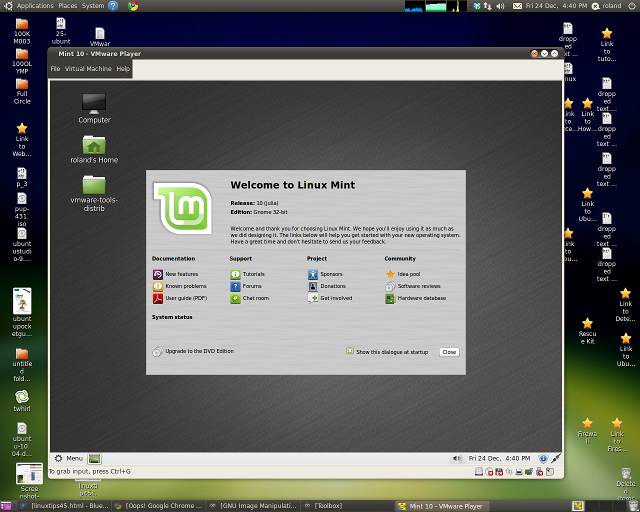
Task: Open the Mint Menu button
Action: click(x=69, y=459)
